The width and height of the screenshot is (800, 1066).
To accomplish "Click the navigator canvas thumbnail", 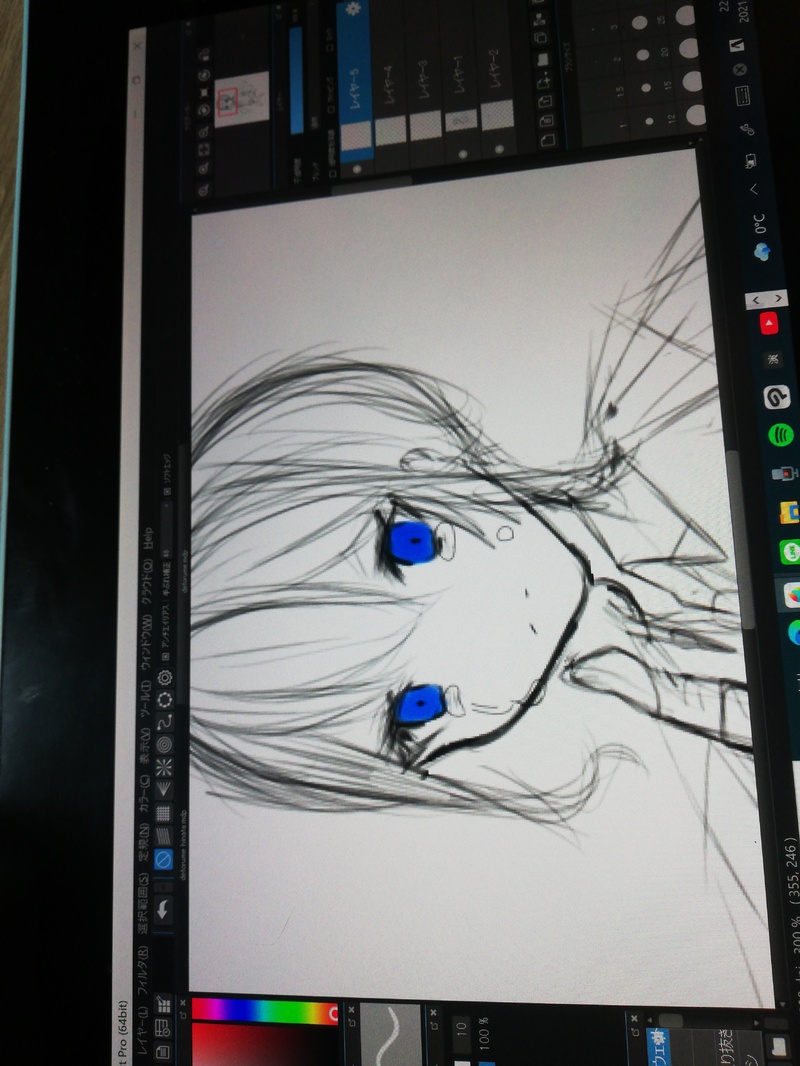I will pyautogui.click(x=242, y=101).
